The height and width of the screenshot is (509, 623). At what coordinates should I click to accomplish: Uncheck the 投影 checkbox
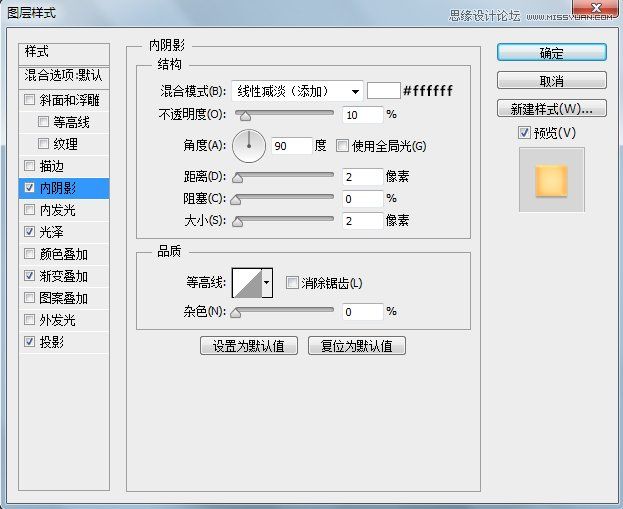[29, 341]
